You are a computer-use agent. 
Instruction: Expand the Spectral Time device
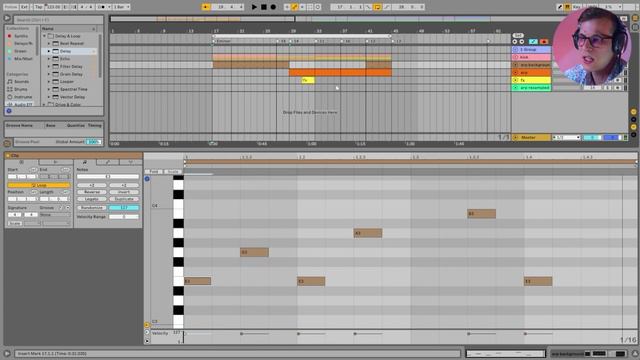[49, 89]
